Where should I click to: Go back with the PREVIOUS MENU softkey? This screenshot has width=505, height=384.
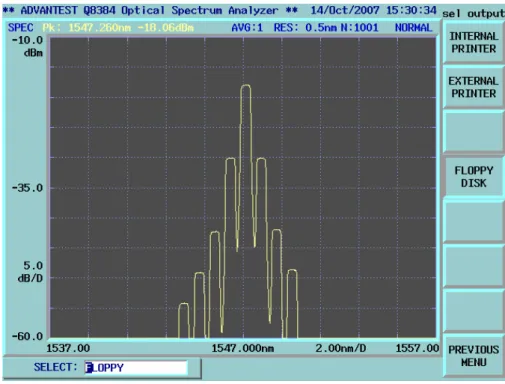[x=473, y=356]
